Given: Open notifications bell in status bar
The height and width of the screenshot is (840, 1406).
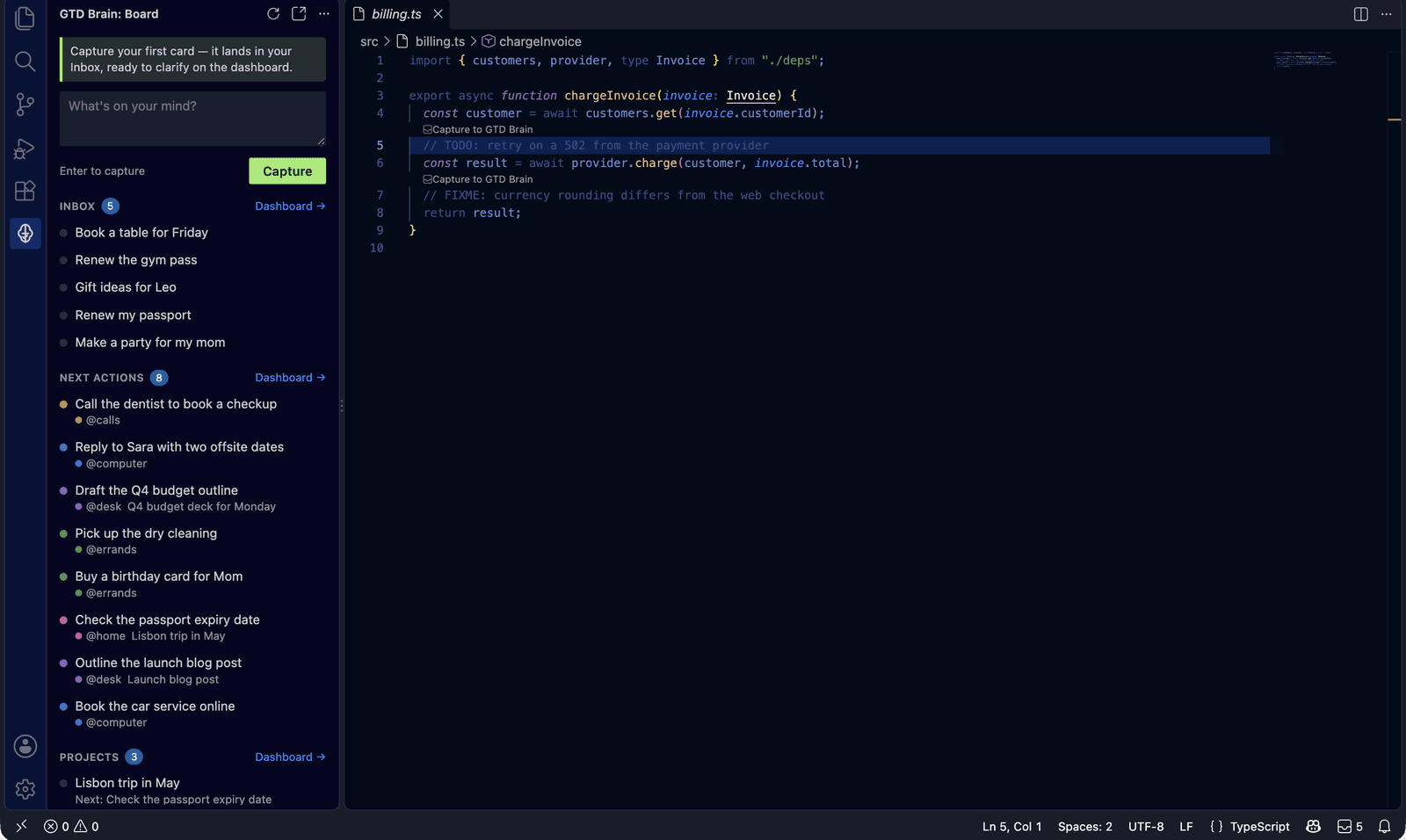Looking at the screenshot, I should coord(1384,826).
